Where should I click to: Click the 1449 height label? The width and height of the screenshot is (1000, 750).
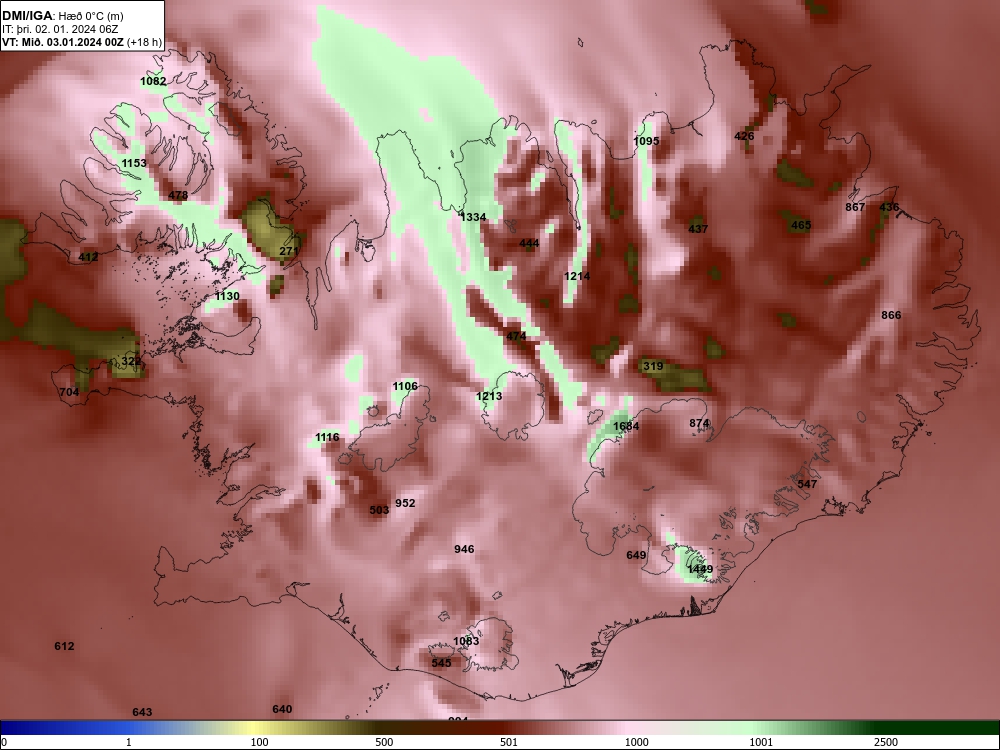pyautogui.click(x=700, y=569)
